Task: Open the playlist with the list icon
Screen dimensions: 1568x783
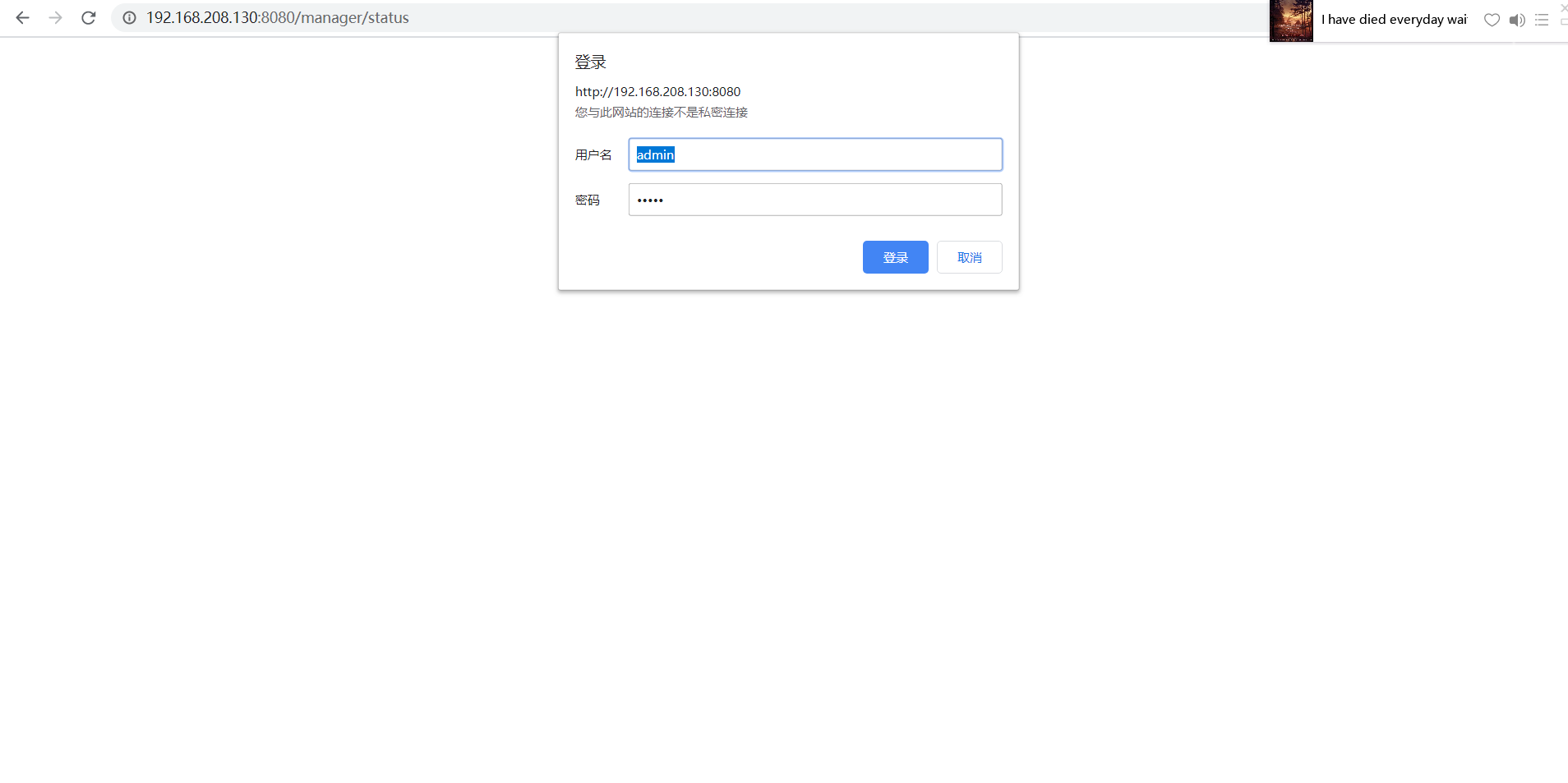Action: (x=1541, y=20)
